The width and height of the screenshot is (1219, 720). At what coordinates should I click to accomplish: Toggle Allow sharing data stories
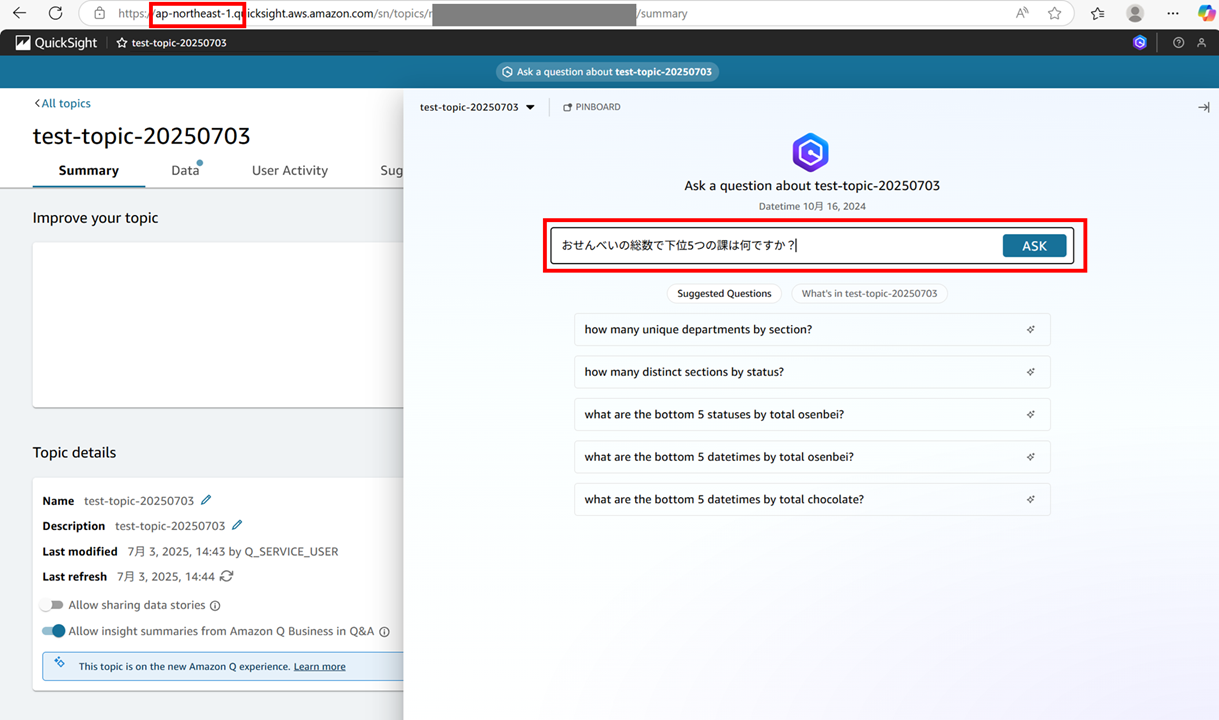(x=52, y=605)
